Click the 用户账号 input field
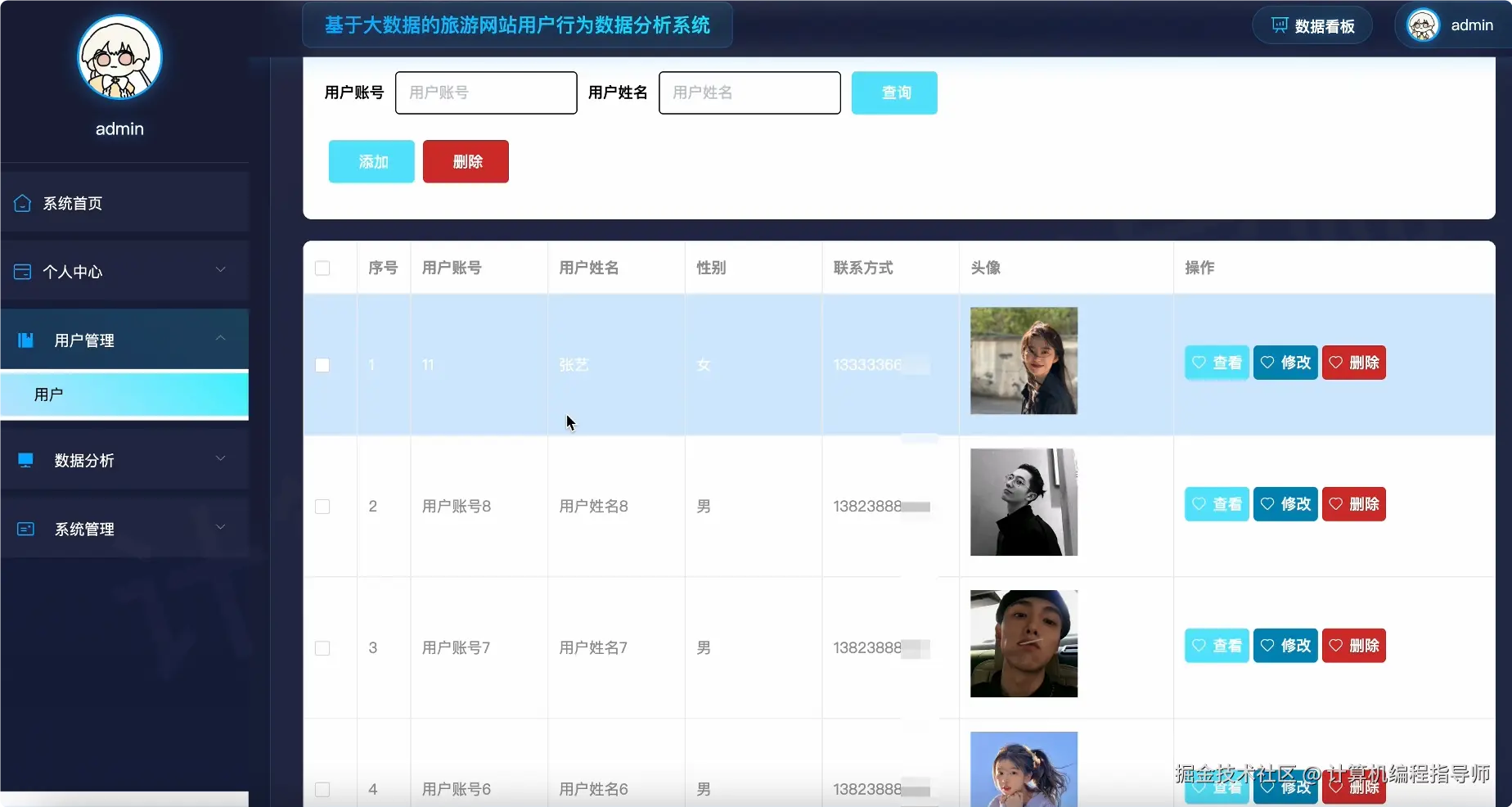 [x=486, y=92]
